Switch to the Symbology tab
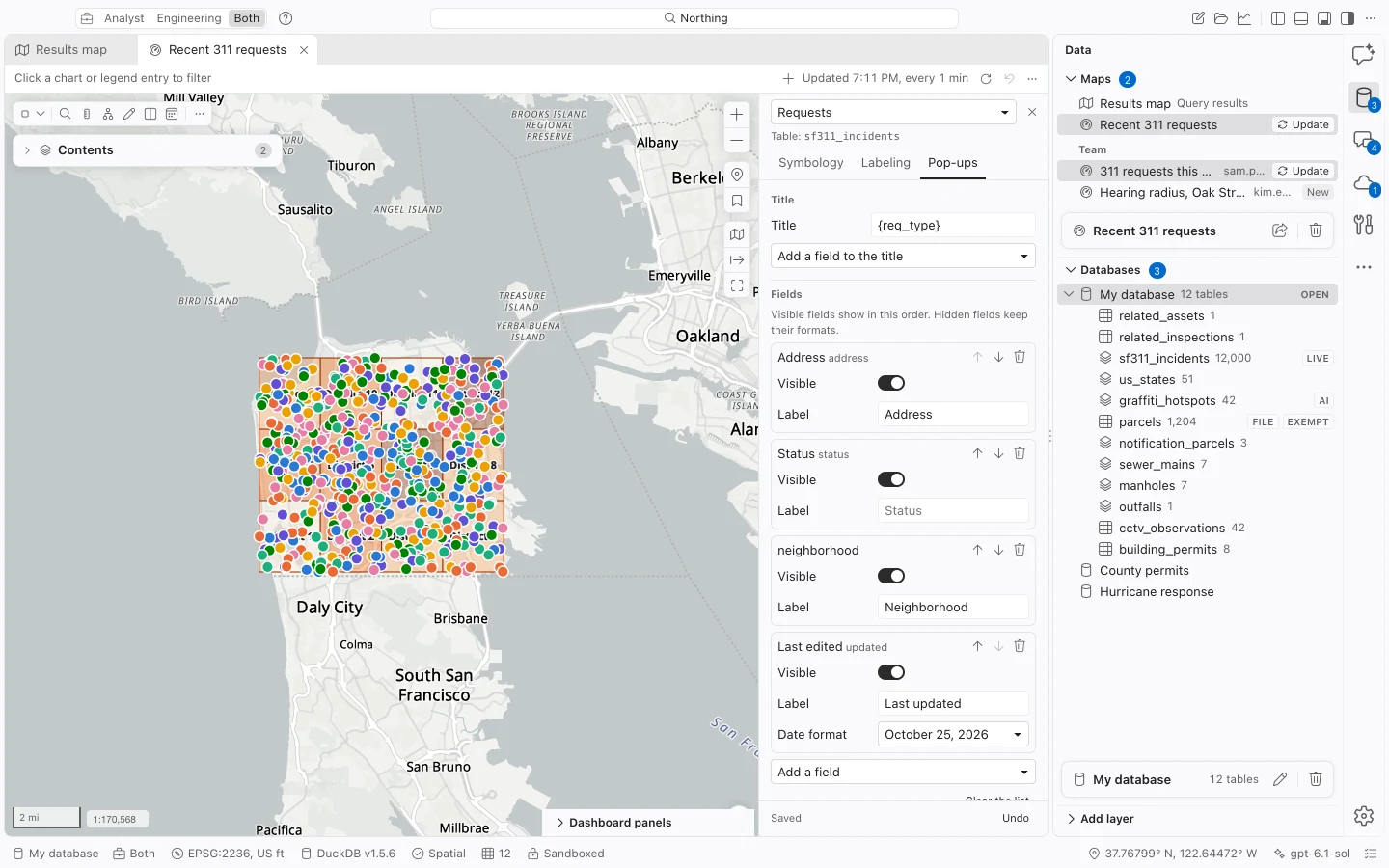Screen dimensions: 1389x868 point(811,163)
